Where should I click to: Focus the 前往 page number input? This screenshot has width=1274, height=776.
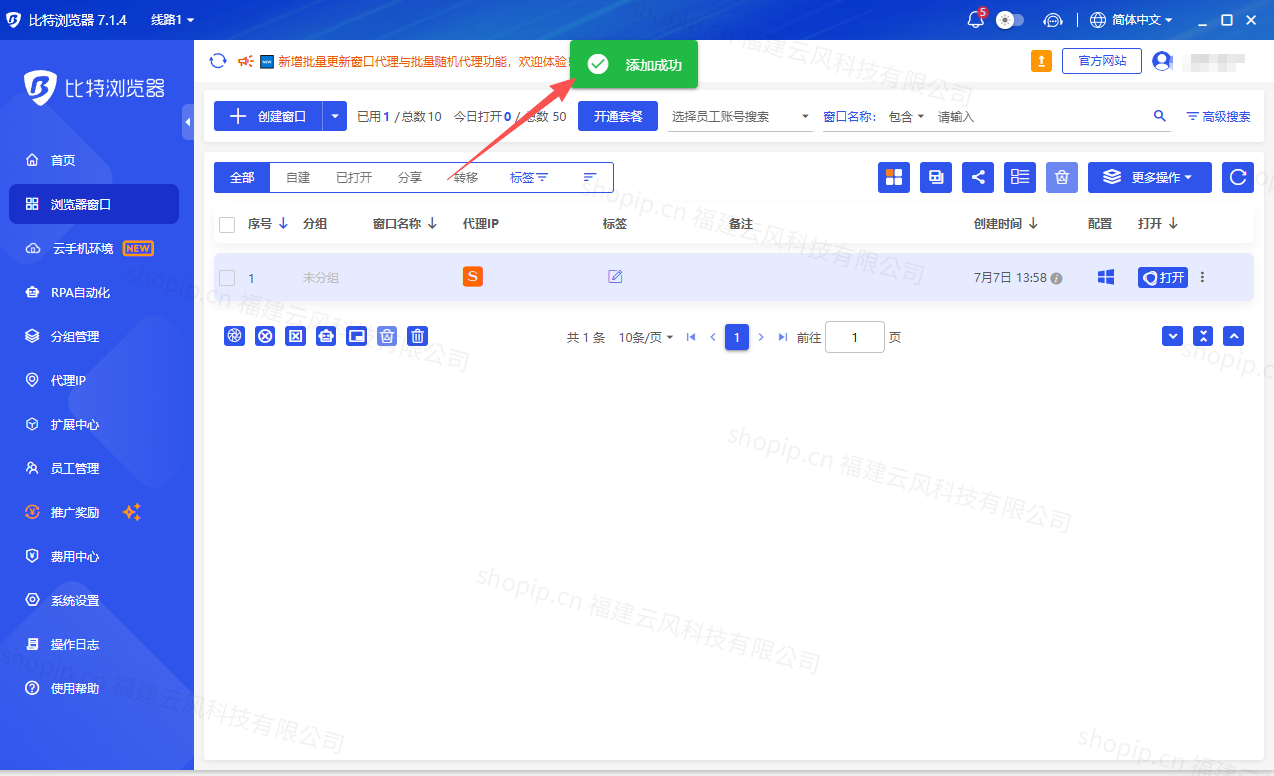855,337
